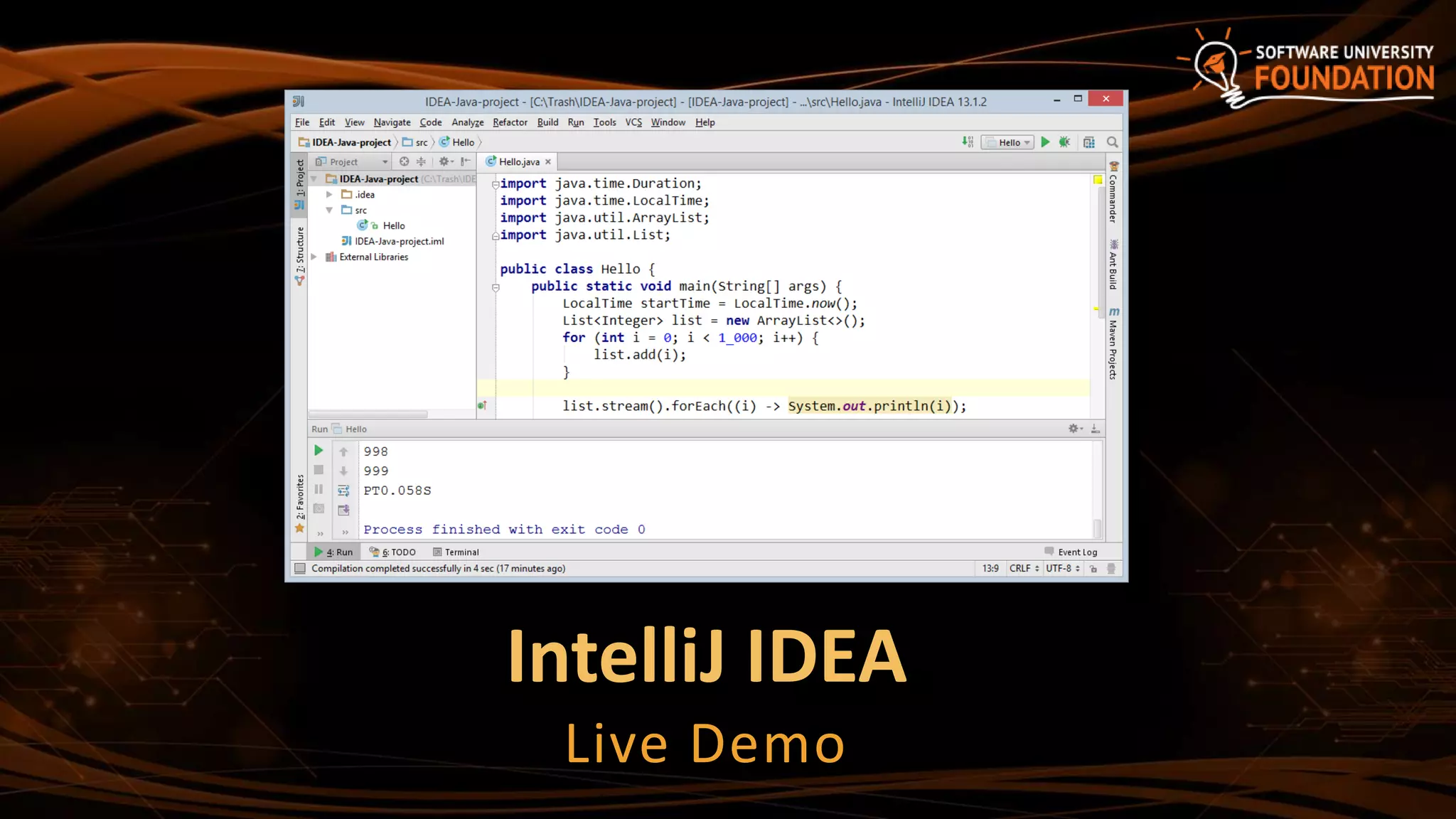Hide the Run panel with download-arrow icon
The image size is (1456, 819).
click(1096, 429)
